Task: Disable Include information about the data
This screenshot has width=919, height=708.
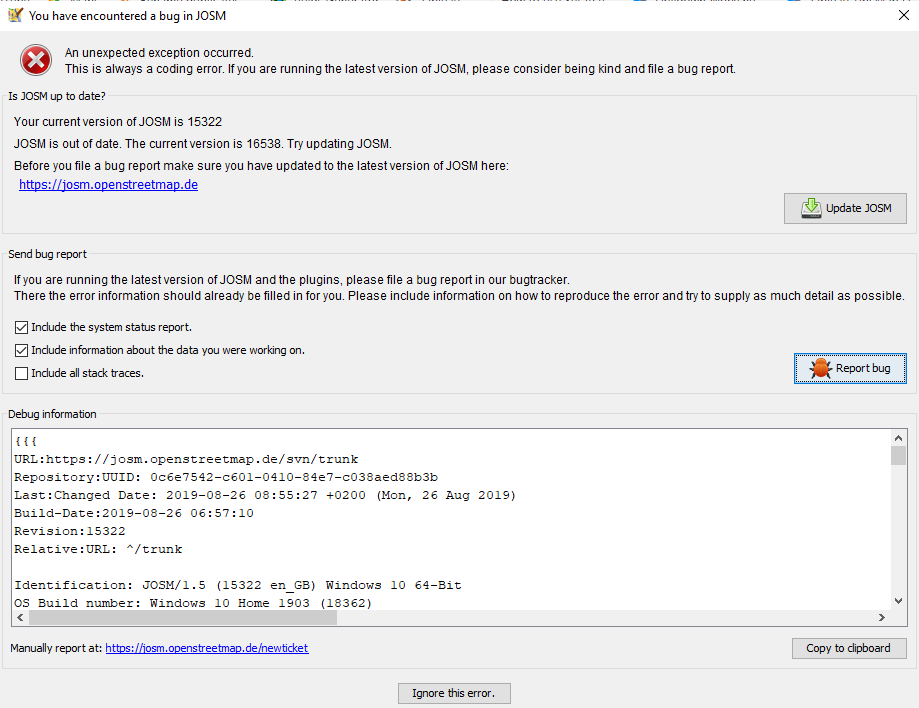Action: [22, 350]
